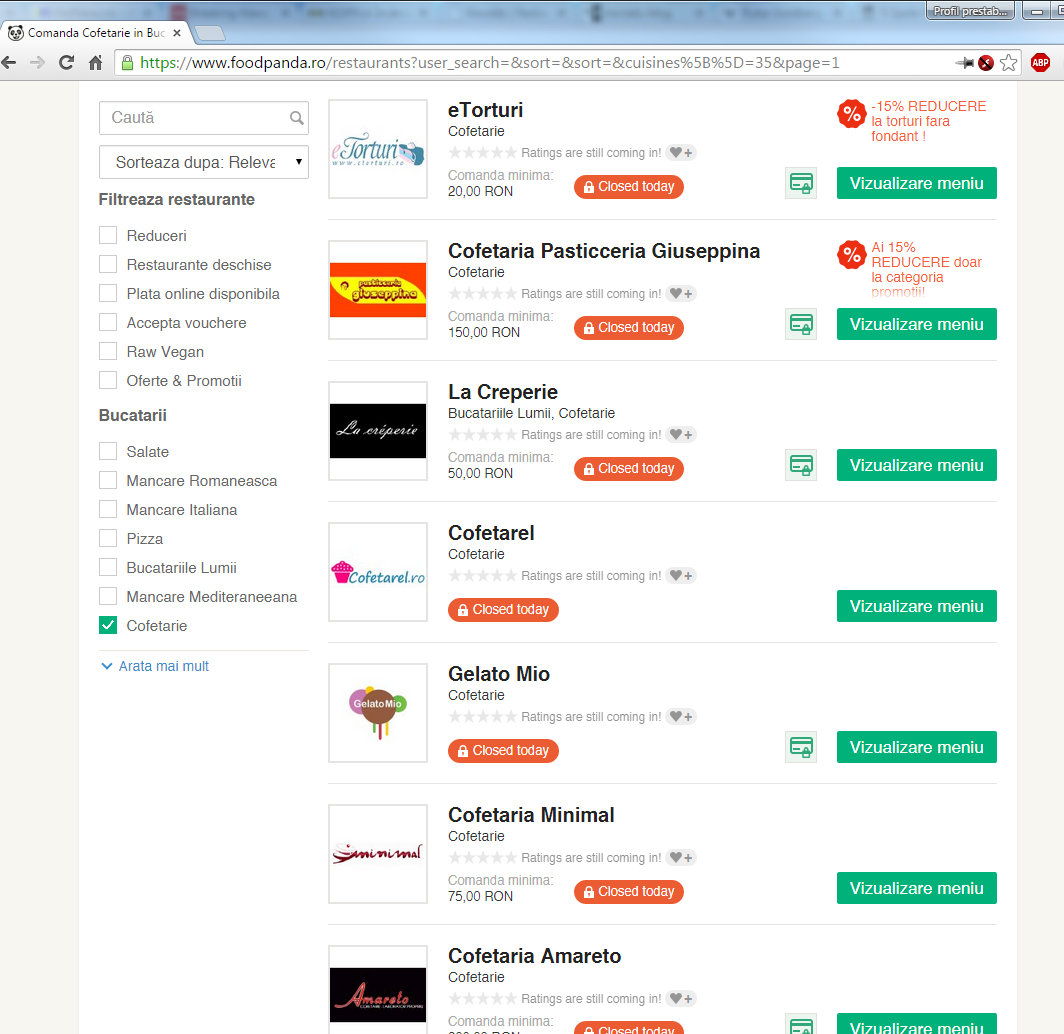This screenshot has width=1064, height=1034.
Task: View menu for La Creperie
Action: point(916,465)
